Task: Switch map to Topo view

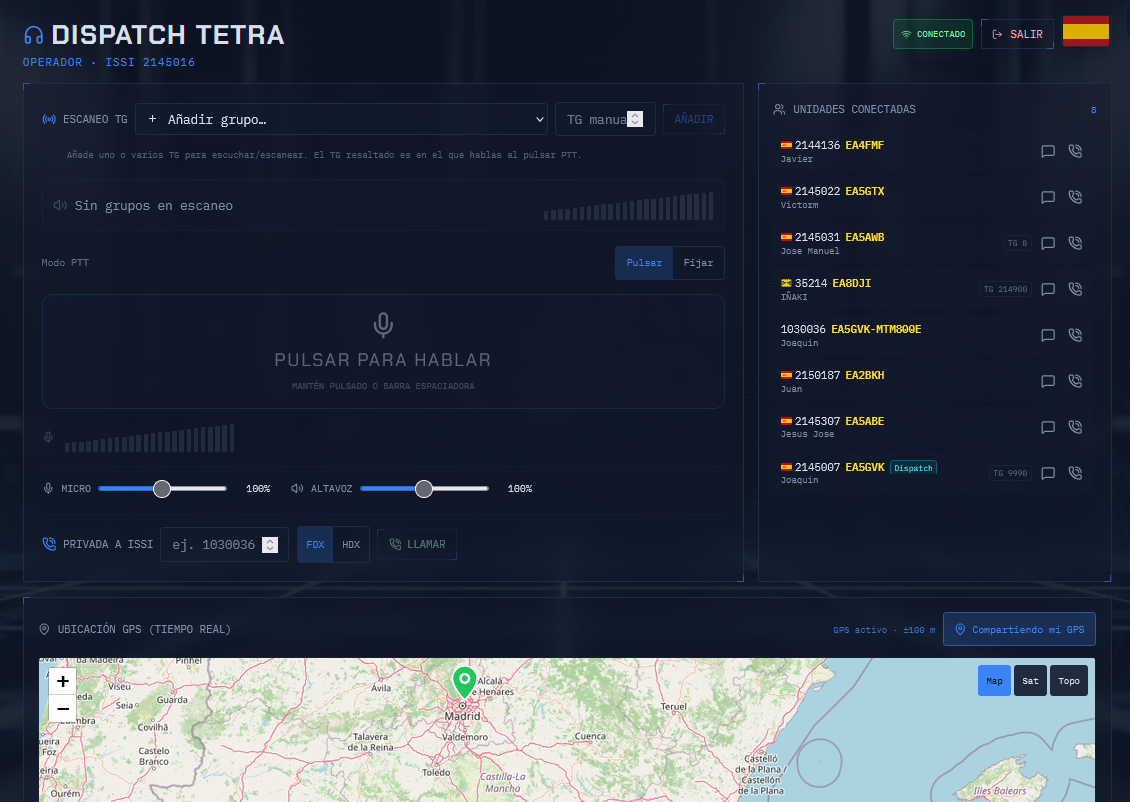Action: click(x=1069, y=681)
